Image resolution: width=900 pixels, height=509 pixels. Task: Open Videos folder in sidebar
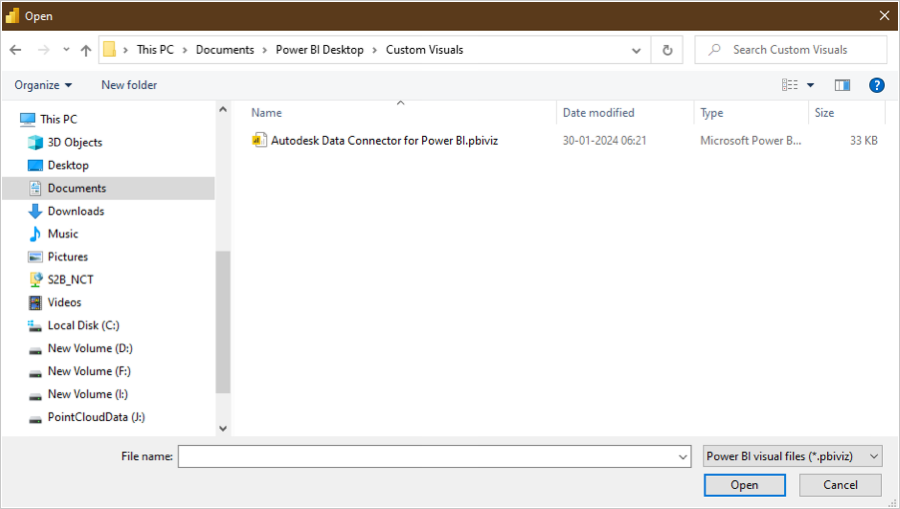(64, 302)
